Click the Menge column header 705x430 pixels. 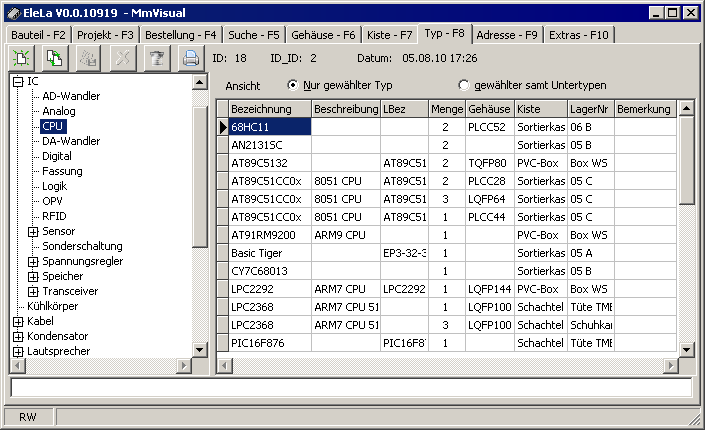tap(445, 108)
